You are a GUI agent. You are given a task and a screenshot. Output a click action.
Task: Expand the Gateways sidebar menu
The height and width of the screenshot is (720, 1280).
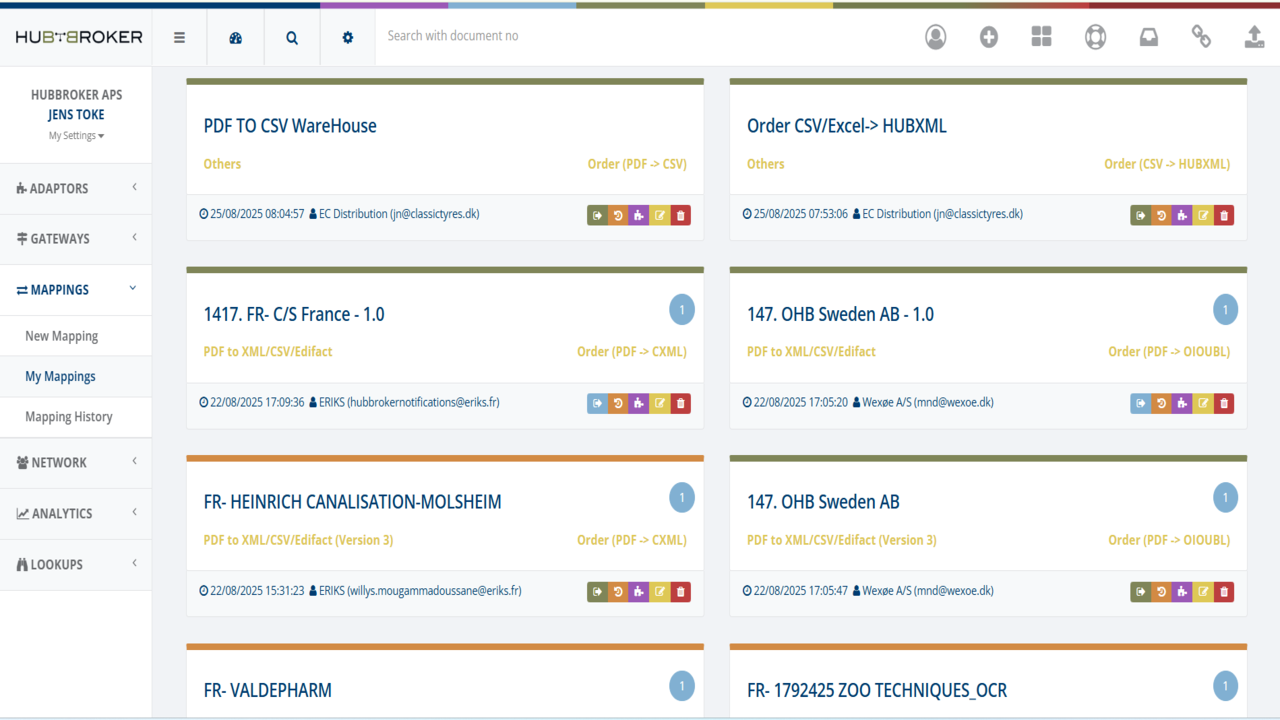(x=76, y=239)
